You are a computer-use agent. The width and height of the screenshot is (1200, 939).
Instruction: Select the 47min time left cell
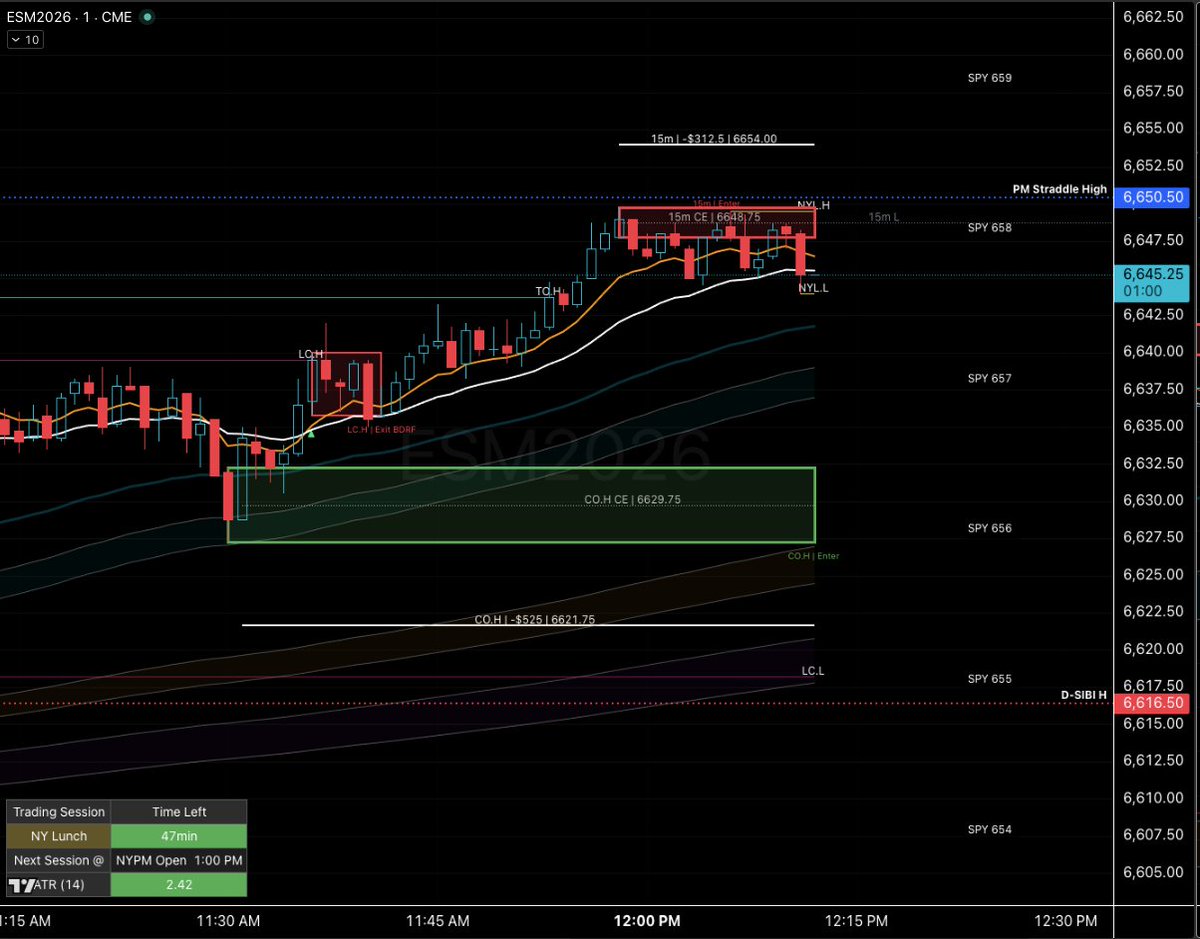click(x=179, y=836)
